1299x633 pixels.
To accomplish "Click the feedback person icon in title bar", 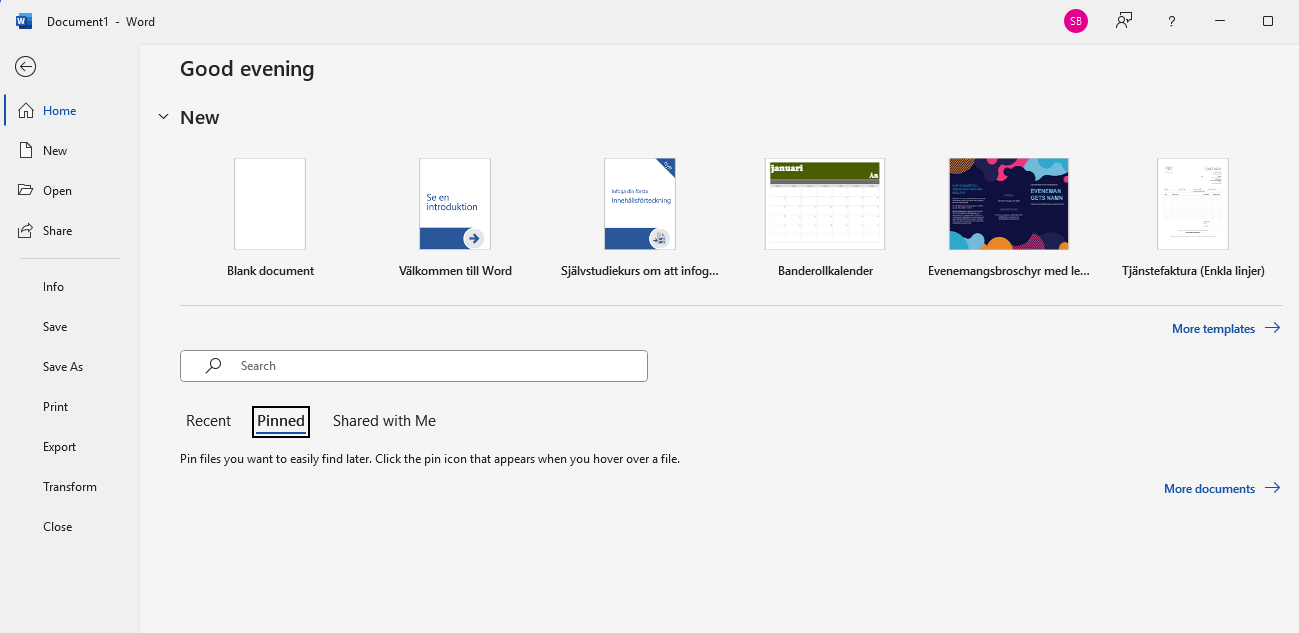I will point(1124,21).
